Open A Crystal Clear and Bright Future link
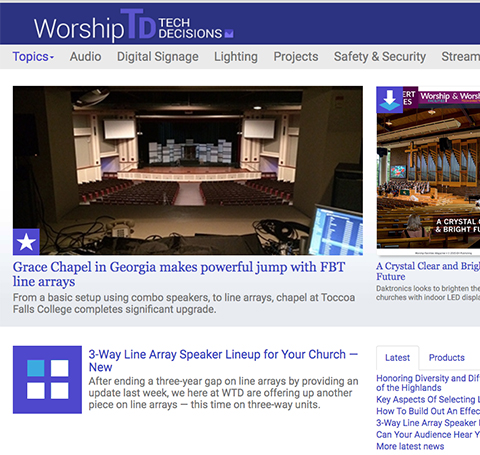The width and height of the screenshot is (480, 455). (428, 271)
